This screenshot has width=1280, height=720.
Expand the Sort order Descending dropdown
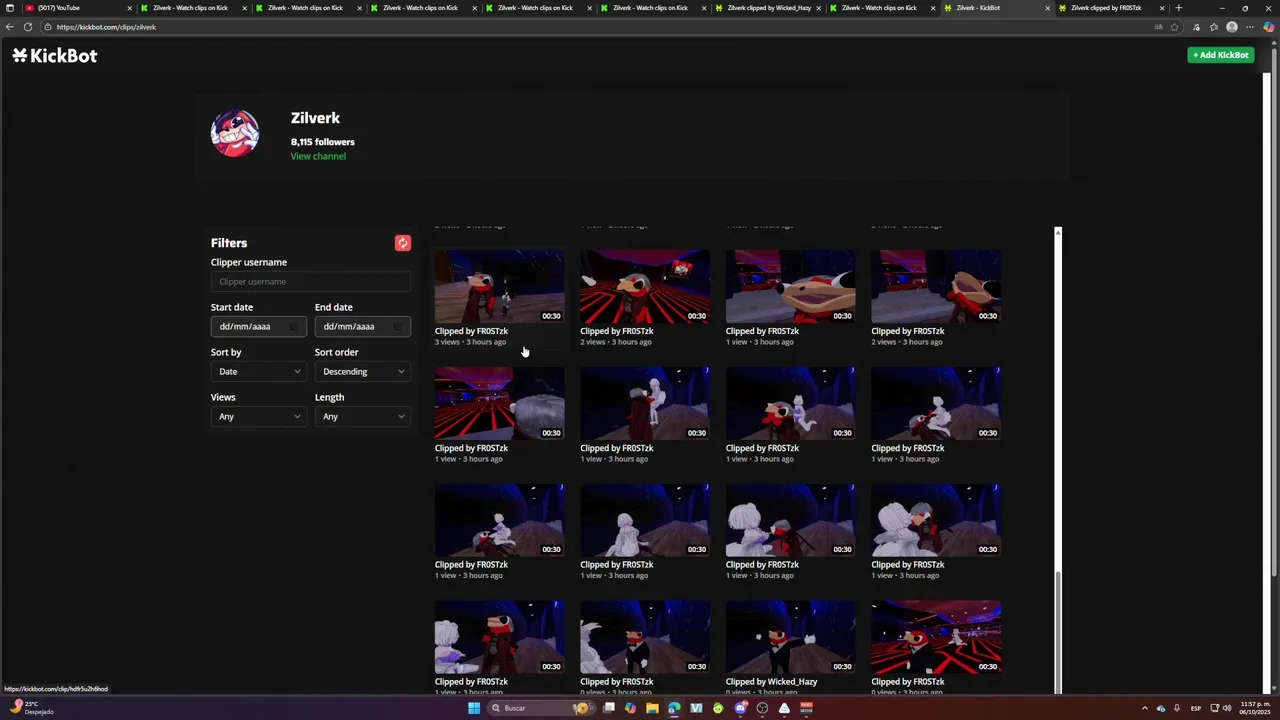[362, 372]
